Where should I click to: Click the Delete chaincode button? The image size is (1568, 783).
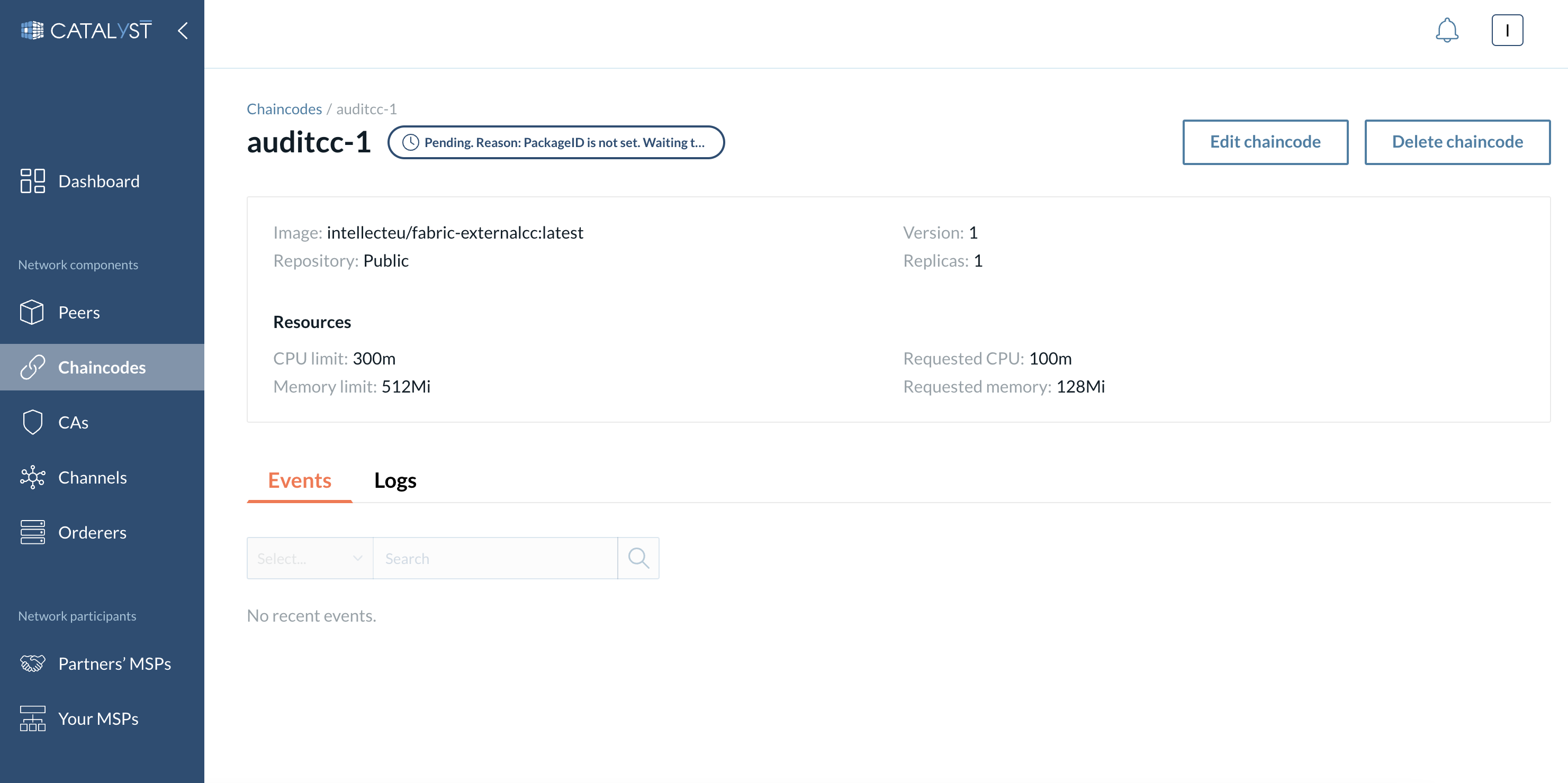tap(1457, 142)
